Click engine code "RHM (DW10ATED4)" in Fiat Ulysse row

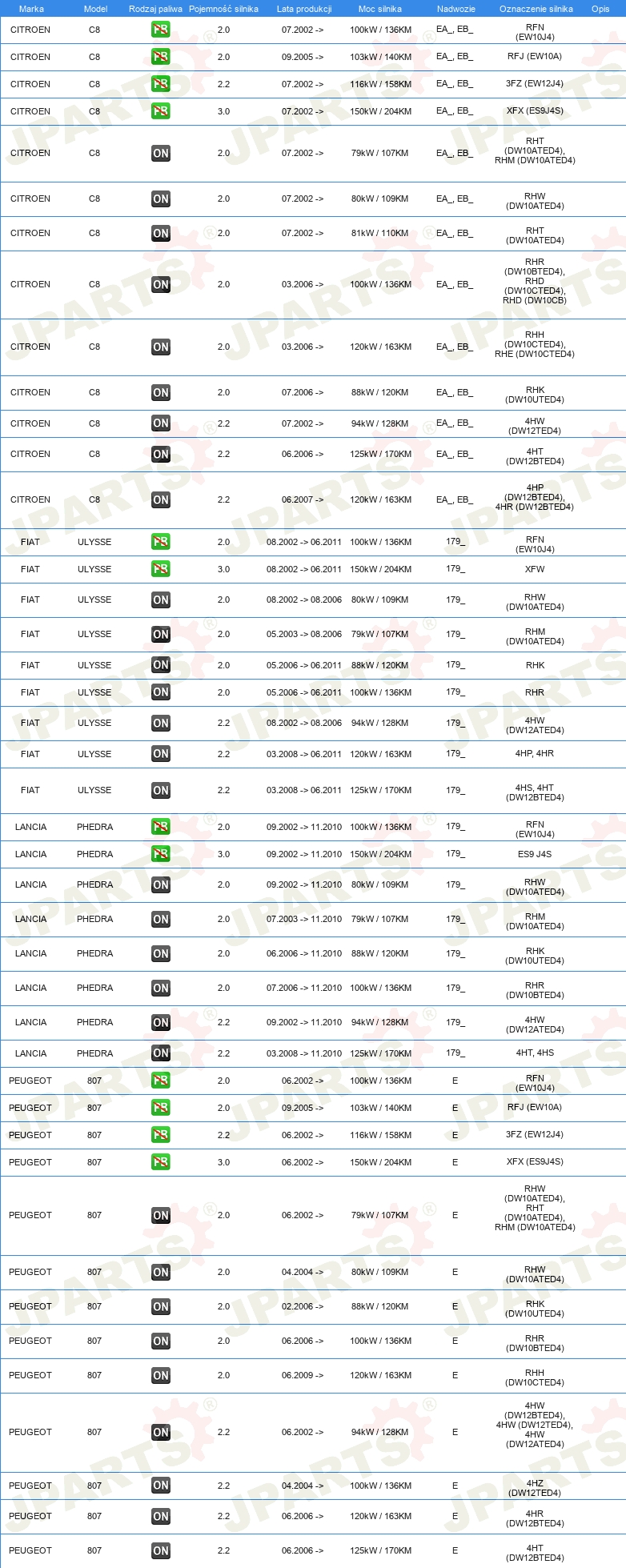point(535,636)
